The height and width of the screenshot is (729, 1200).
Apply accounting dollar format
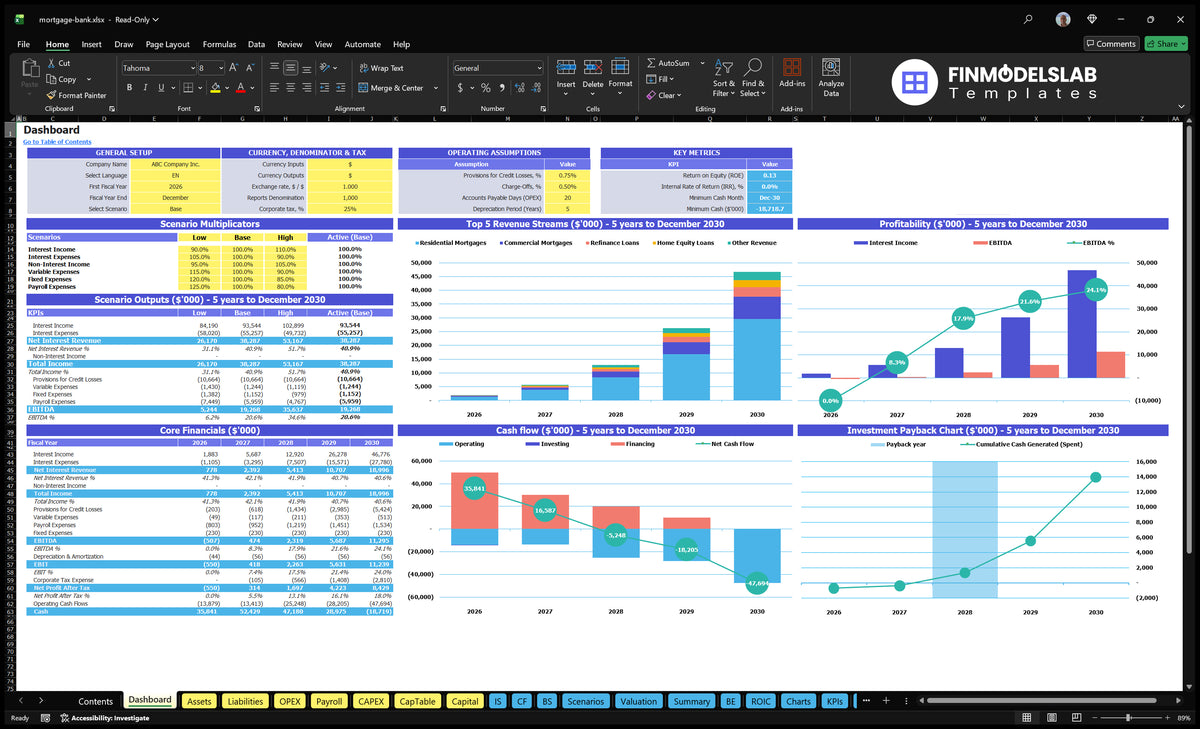coord(460,88)
